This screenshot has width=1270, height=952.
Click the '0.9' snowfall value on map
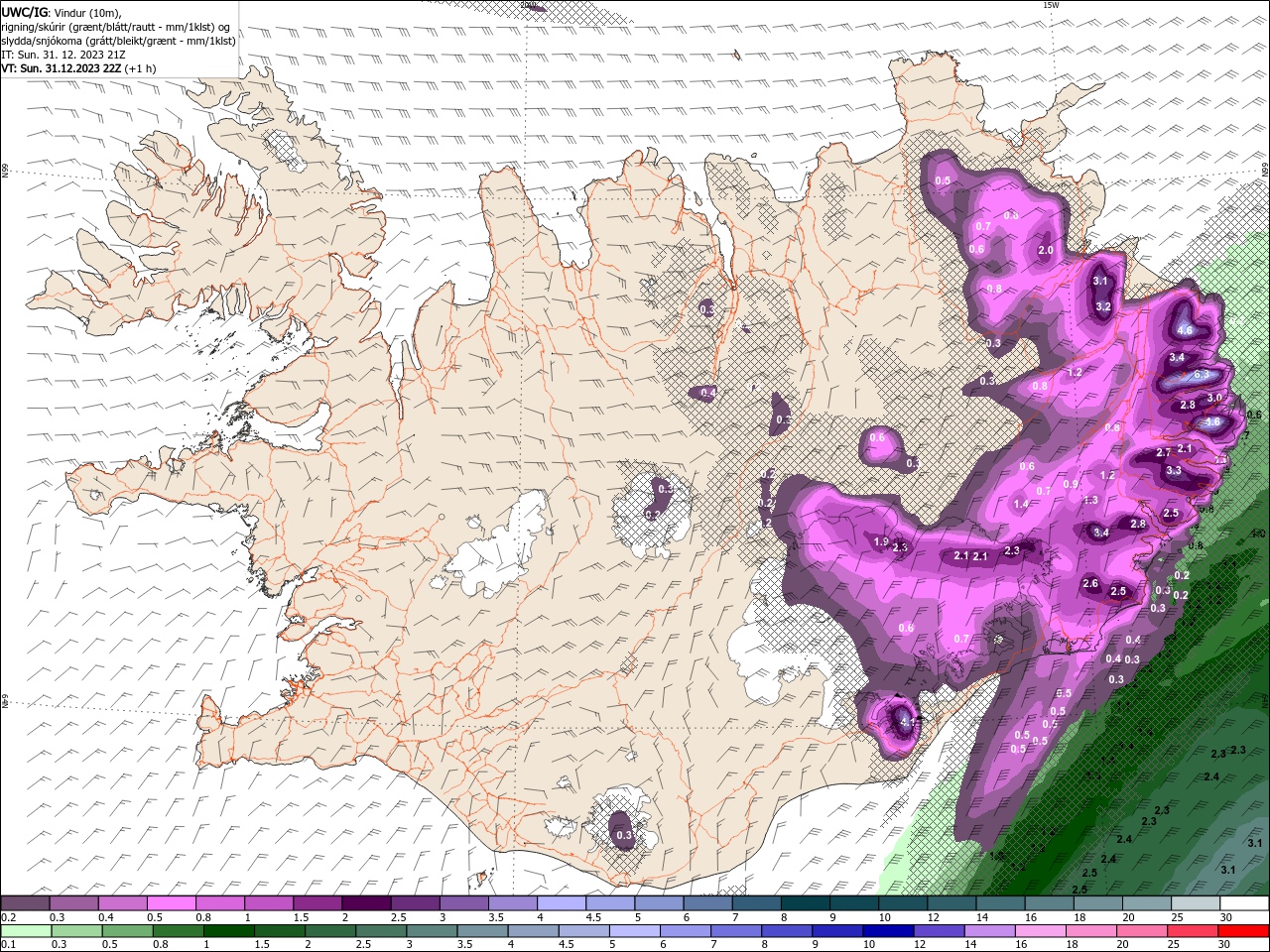[1071, 484]
